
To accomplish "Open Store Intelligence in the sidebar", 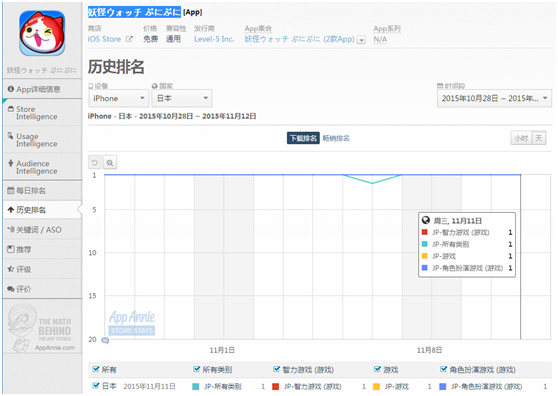I will [42, 113].
